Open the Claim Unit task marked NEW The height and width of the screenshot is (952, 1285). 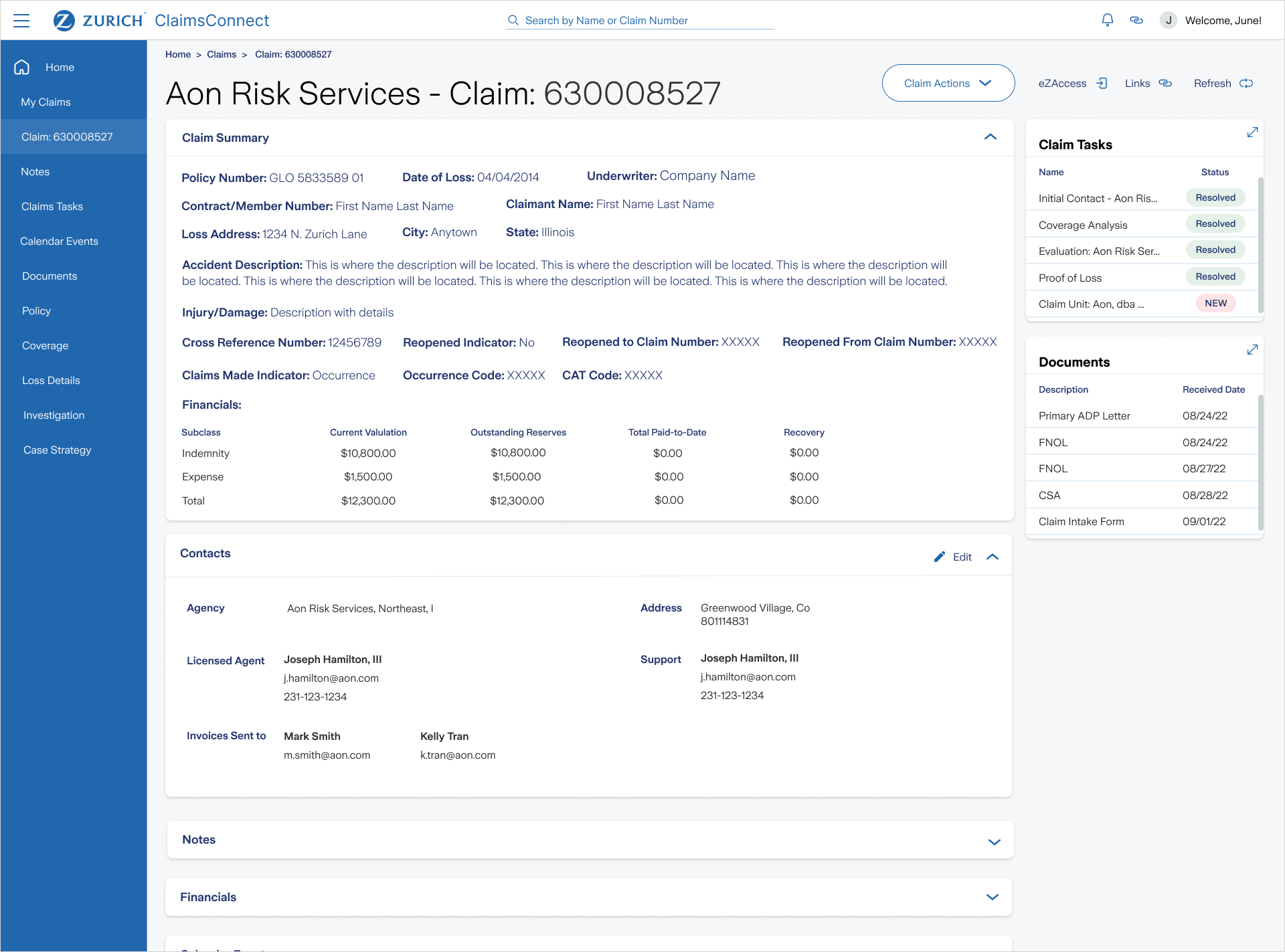1091,304
